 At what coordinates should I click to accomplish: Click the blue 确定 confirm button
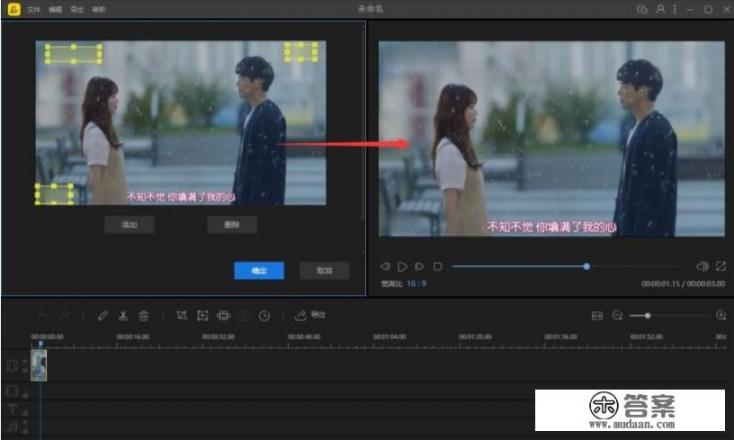259,270
